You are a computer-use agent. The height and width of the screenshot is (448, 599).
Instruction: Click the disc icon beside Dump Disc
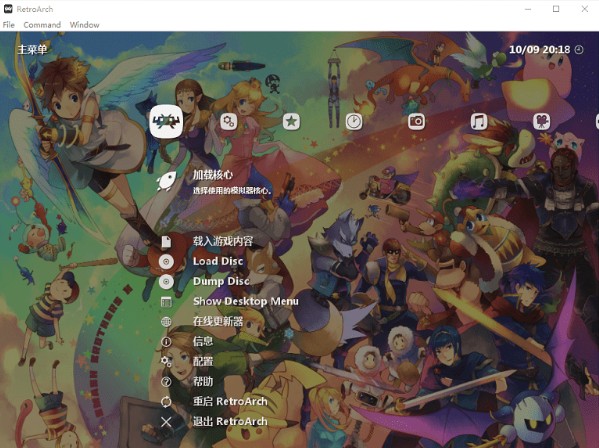pyautogui.click(x=166, y=282)
